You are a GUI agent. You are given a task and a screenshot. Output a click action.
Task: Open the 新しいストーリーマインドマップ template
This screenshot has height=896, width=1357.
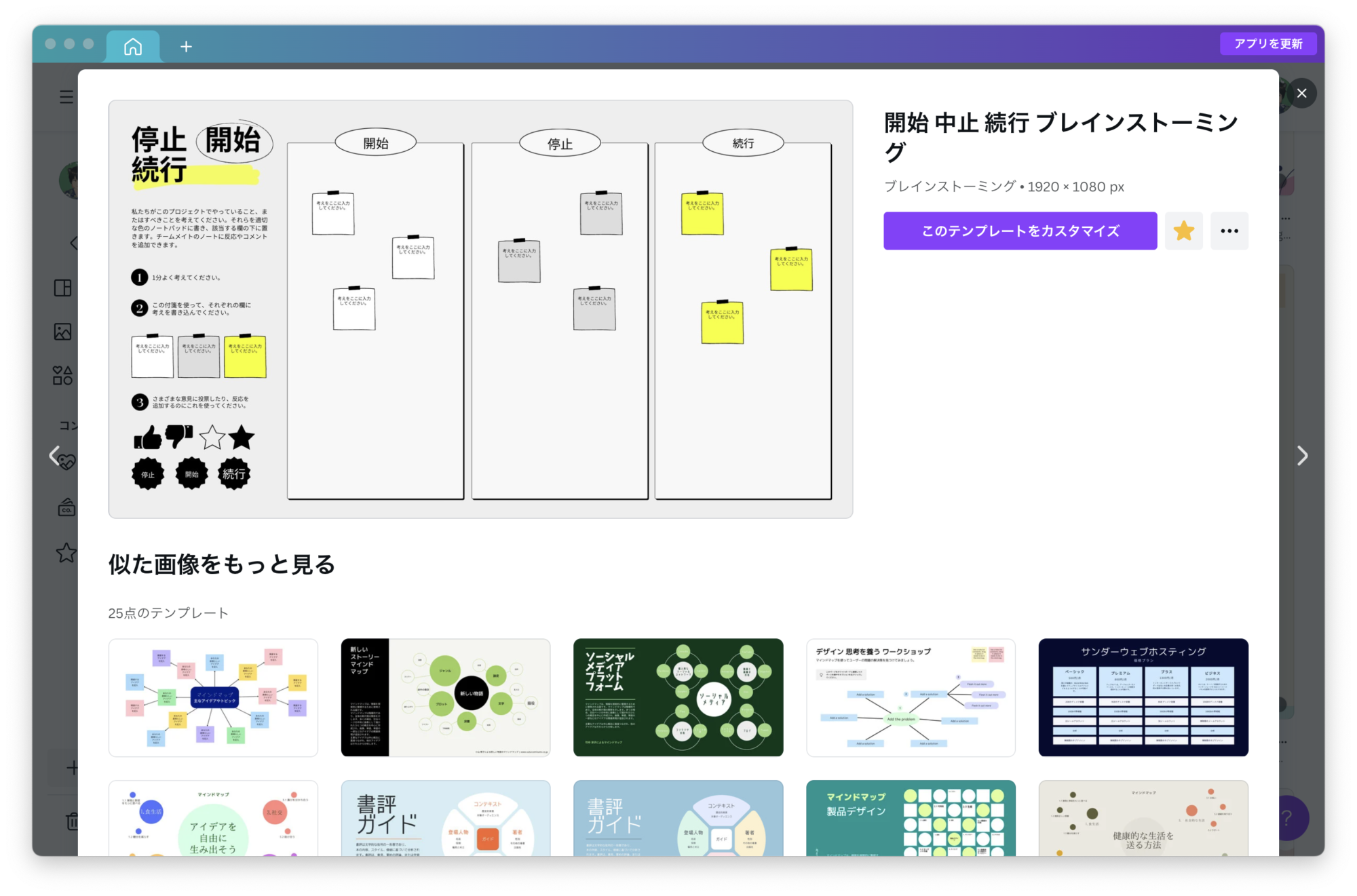tap(445, 697)
